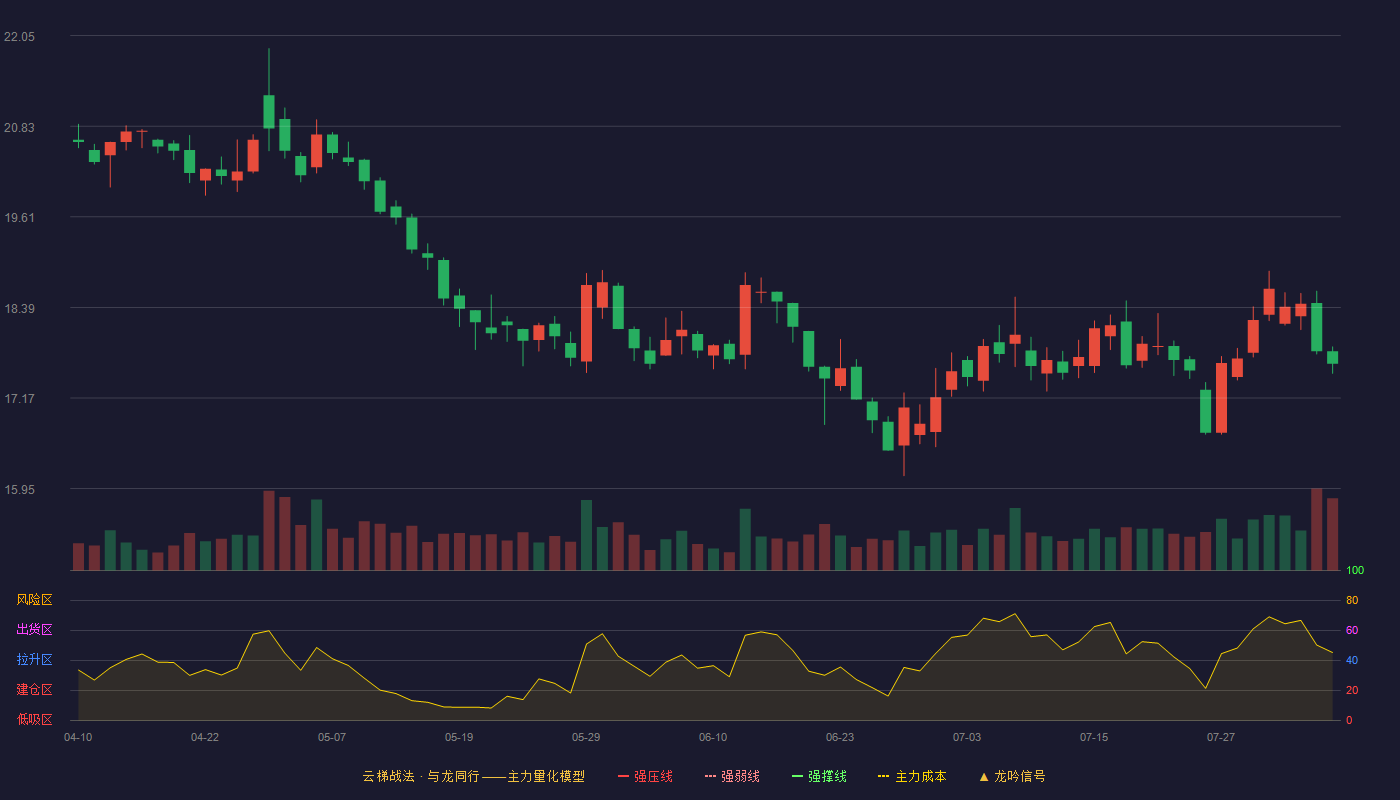The width and height of the screenshot is (1400, 800).
Task: Toggle the 强压线 legend series
Action: tap(645, 776)
